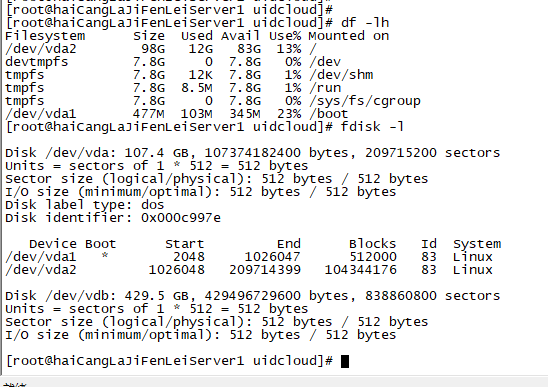Viewport: 548px width, 387px height.
Task: Click the 'df -lh' command text
Action: pyautogui.click(x=365, y=23)
